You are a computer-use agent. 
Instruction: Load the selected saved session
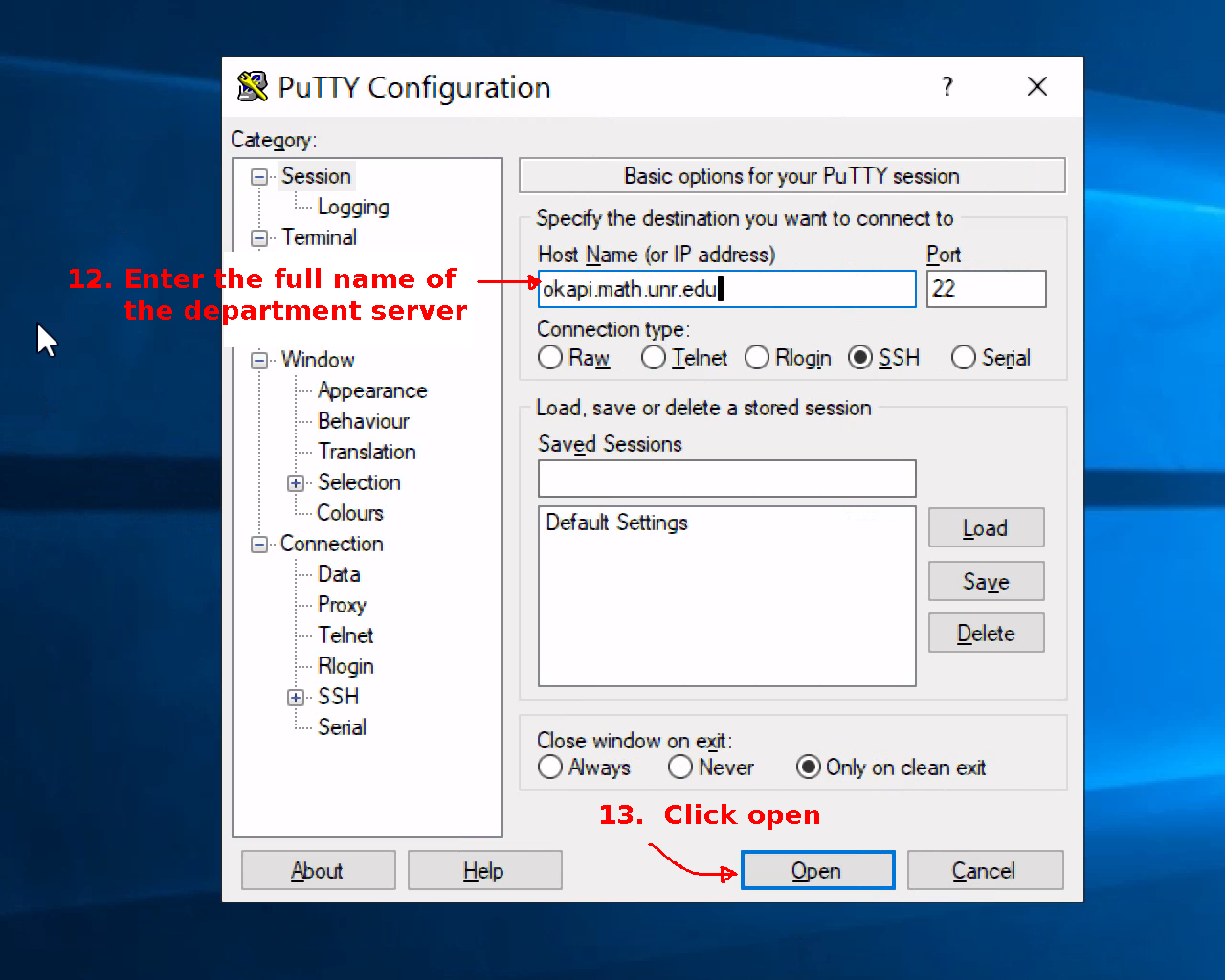point(987,527)
